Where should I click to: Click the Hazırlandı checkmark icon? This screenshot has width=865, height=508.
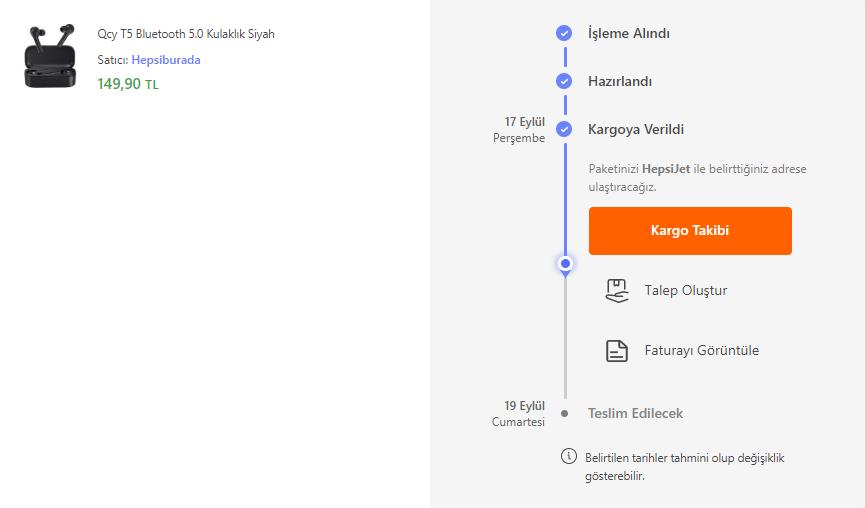click(x=564, y=81)
